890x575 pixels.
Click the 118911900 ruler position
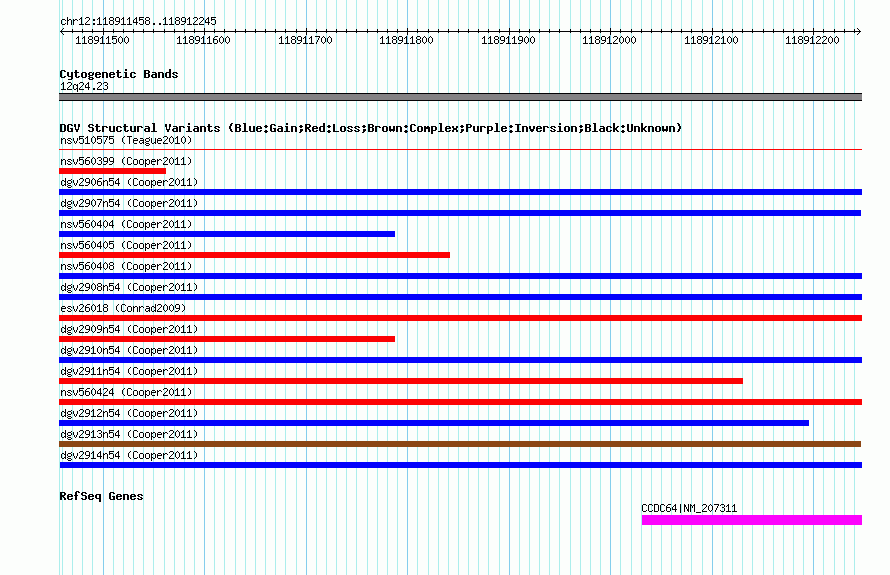point(508,40)
